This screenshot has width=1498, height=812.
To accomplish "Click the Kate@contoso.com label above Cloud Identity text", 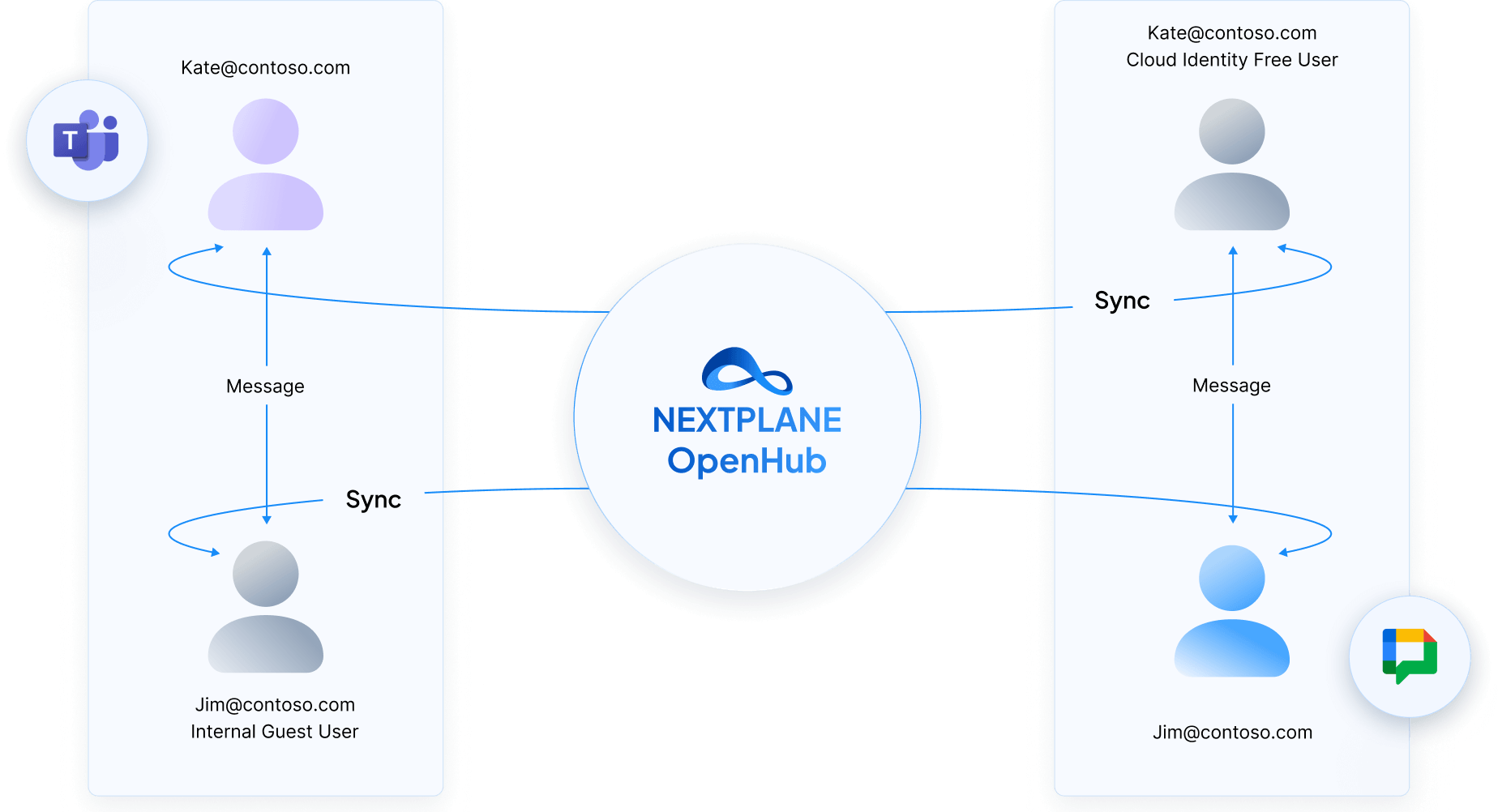I will (x=1232, y=33).
